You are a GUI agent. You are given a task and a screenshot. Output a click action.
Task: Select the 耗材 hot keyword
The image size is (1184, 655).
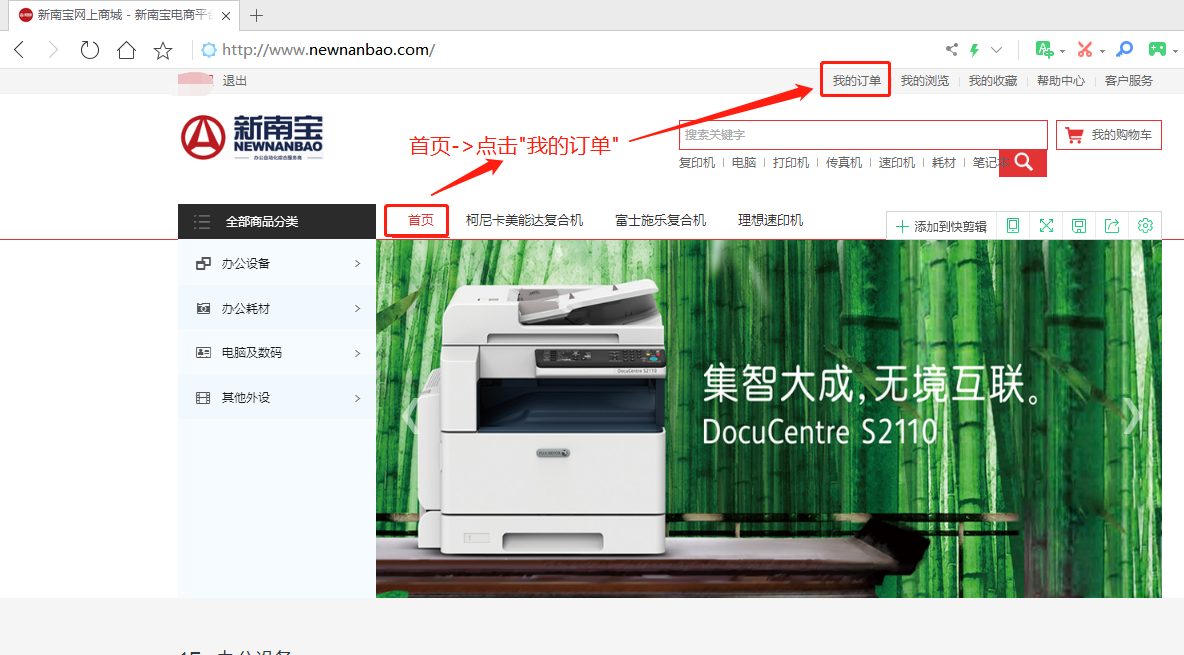tap(944, 162)
